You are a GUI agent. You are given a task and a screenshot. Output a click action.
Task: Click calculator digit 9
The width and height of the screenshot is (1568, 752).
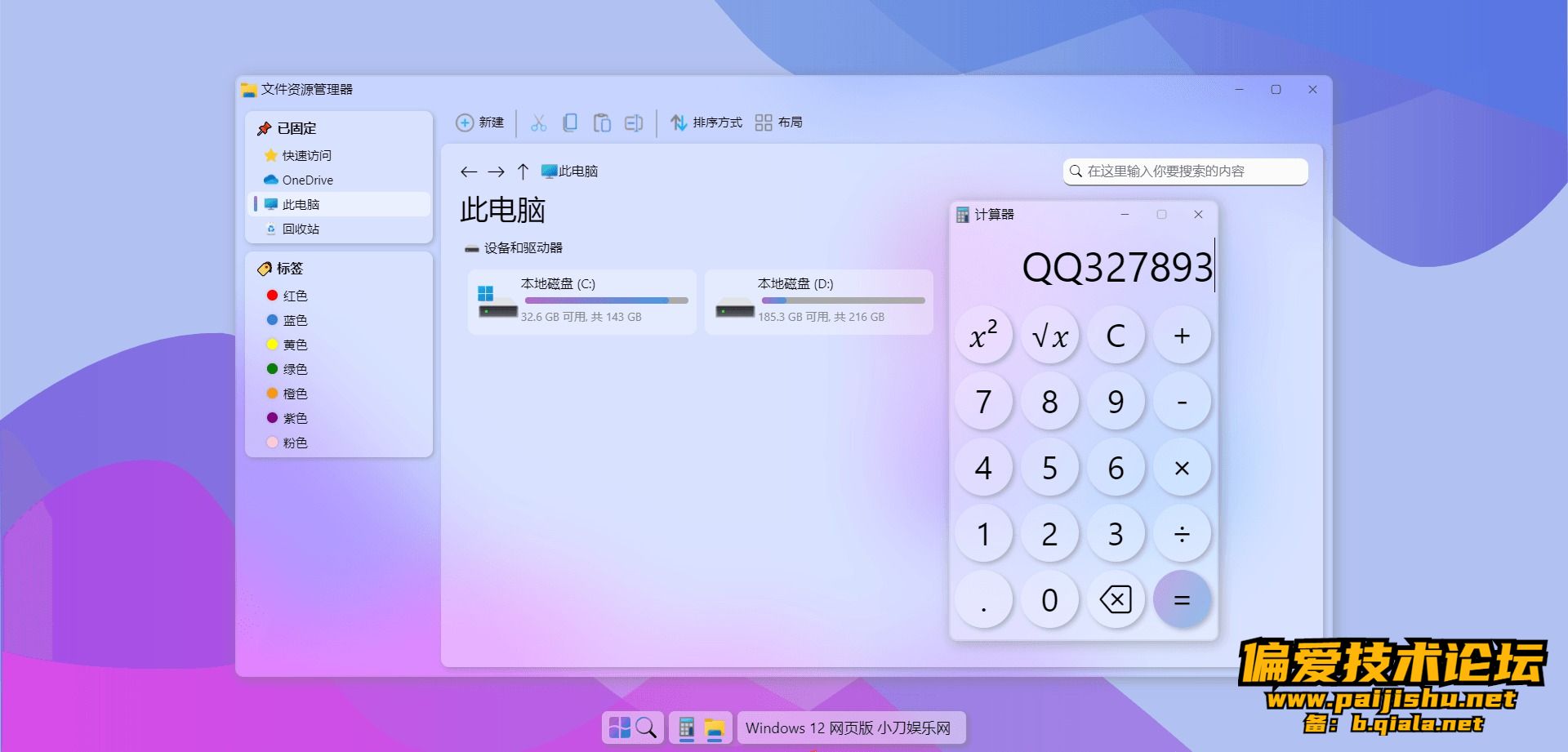pos(1116,402)
